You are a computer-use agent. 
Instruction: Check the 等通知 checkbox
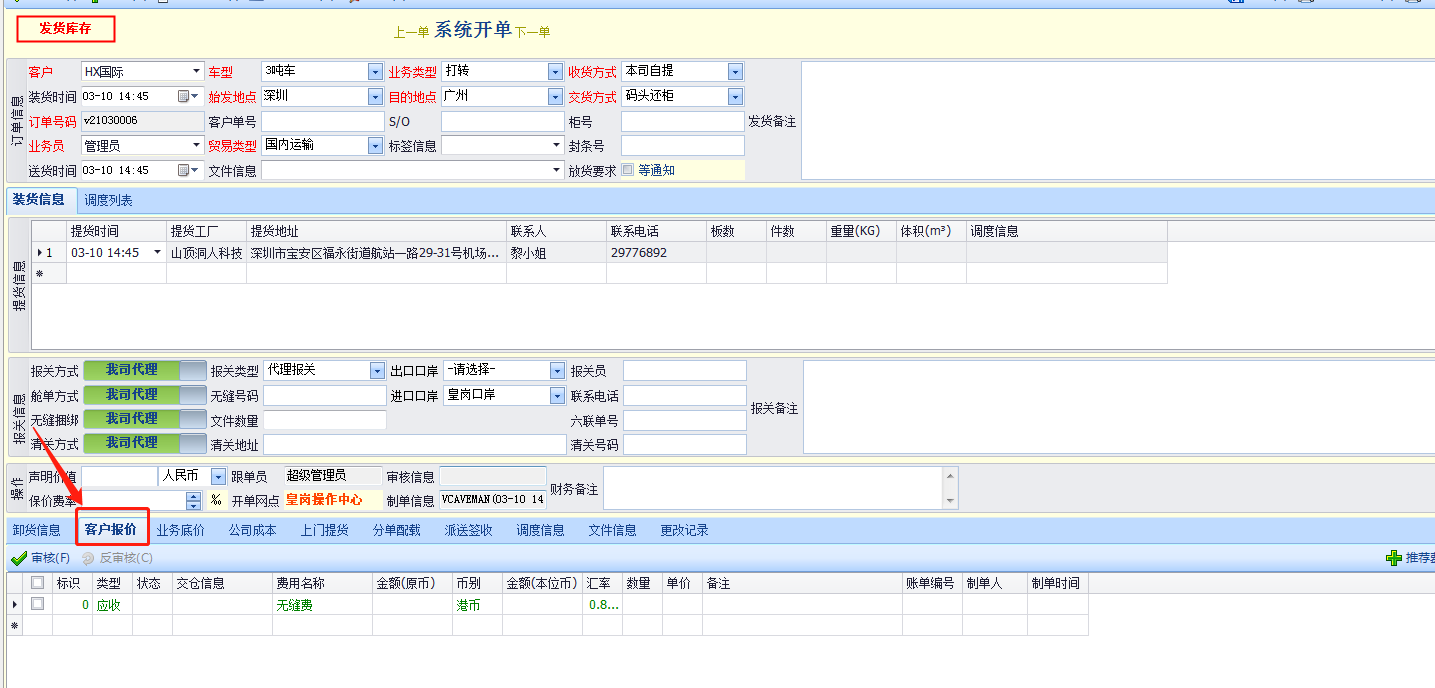[628, 170]
